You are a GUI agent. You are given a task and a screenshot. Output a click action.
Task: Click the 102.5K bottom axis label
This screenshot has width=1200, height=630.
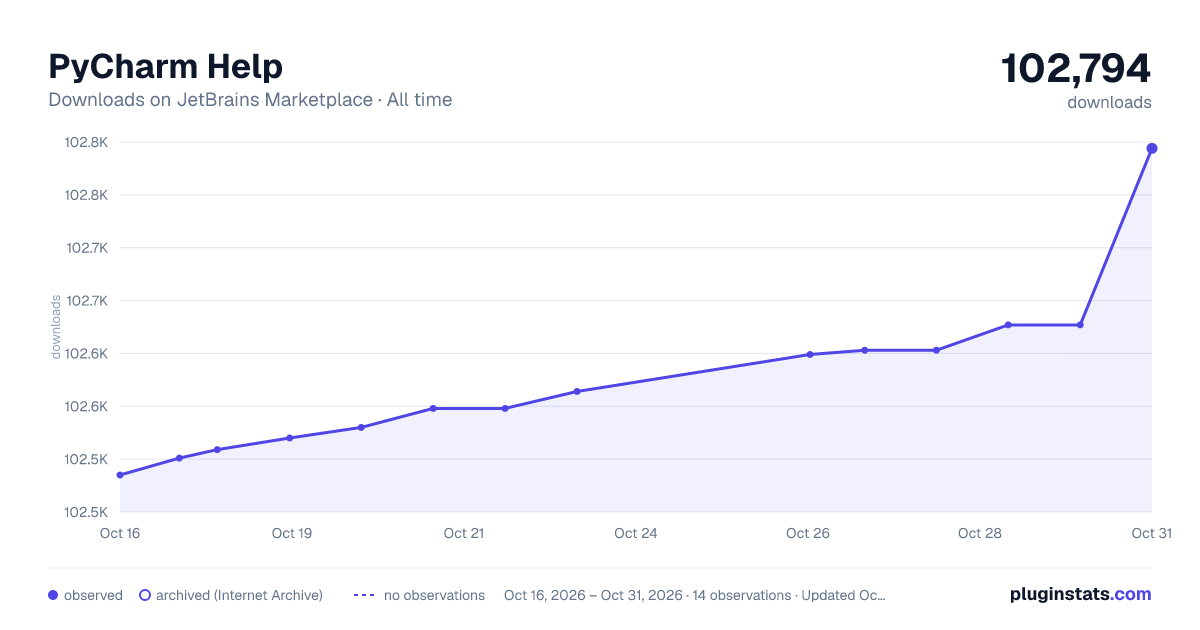(86, 512)
